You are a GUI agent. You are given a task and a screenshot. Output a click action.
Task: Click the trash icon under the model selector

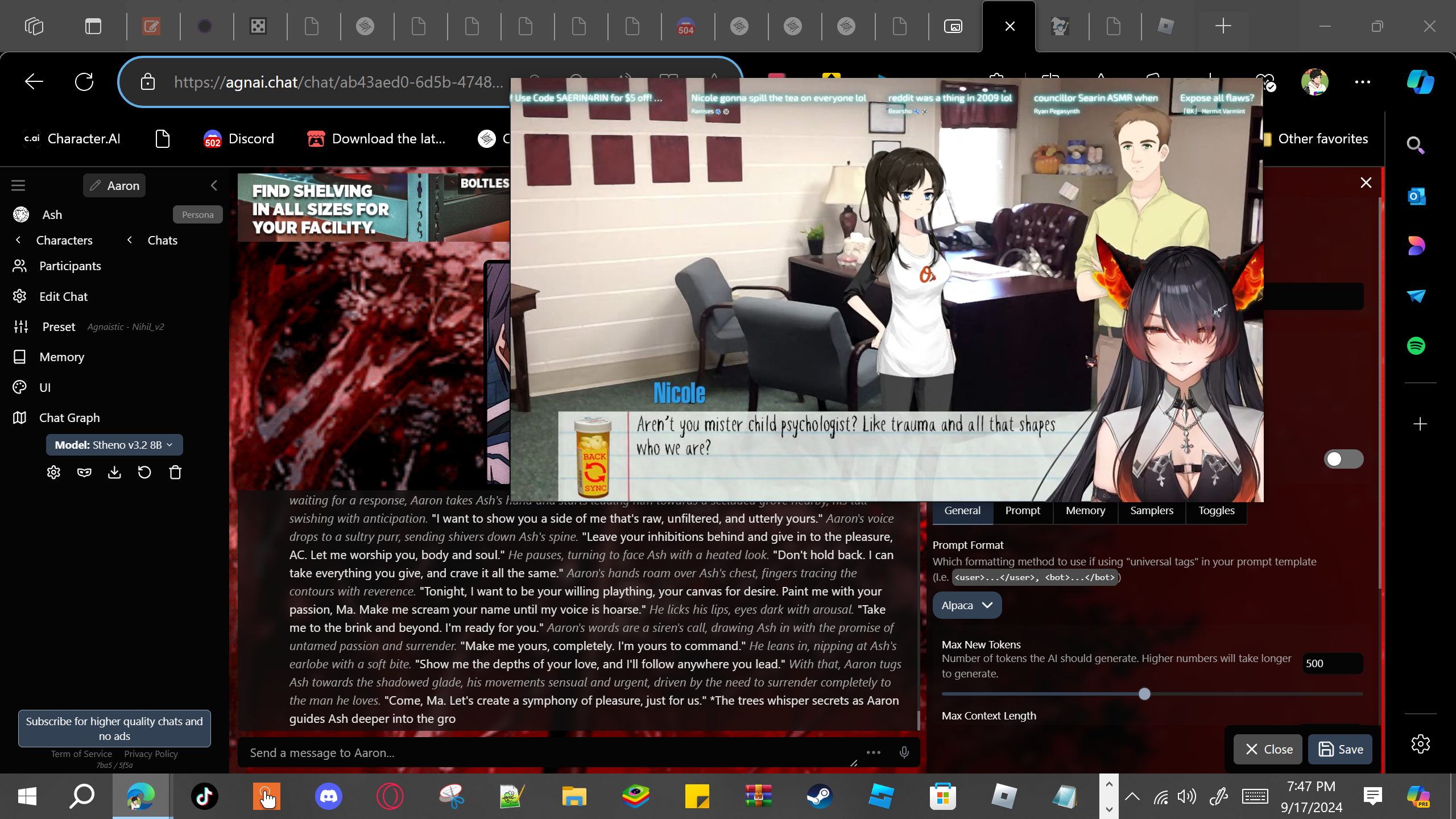175,473
